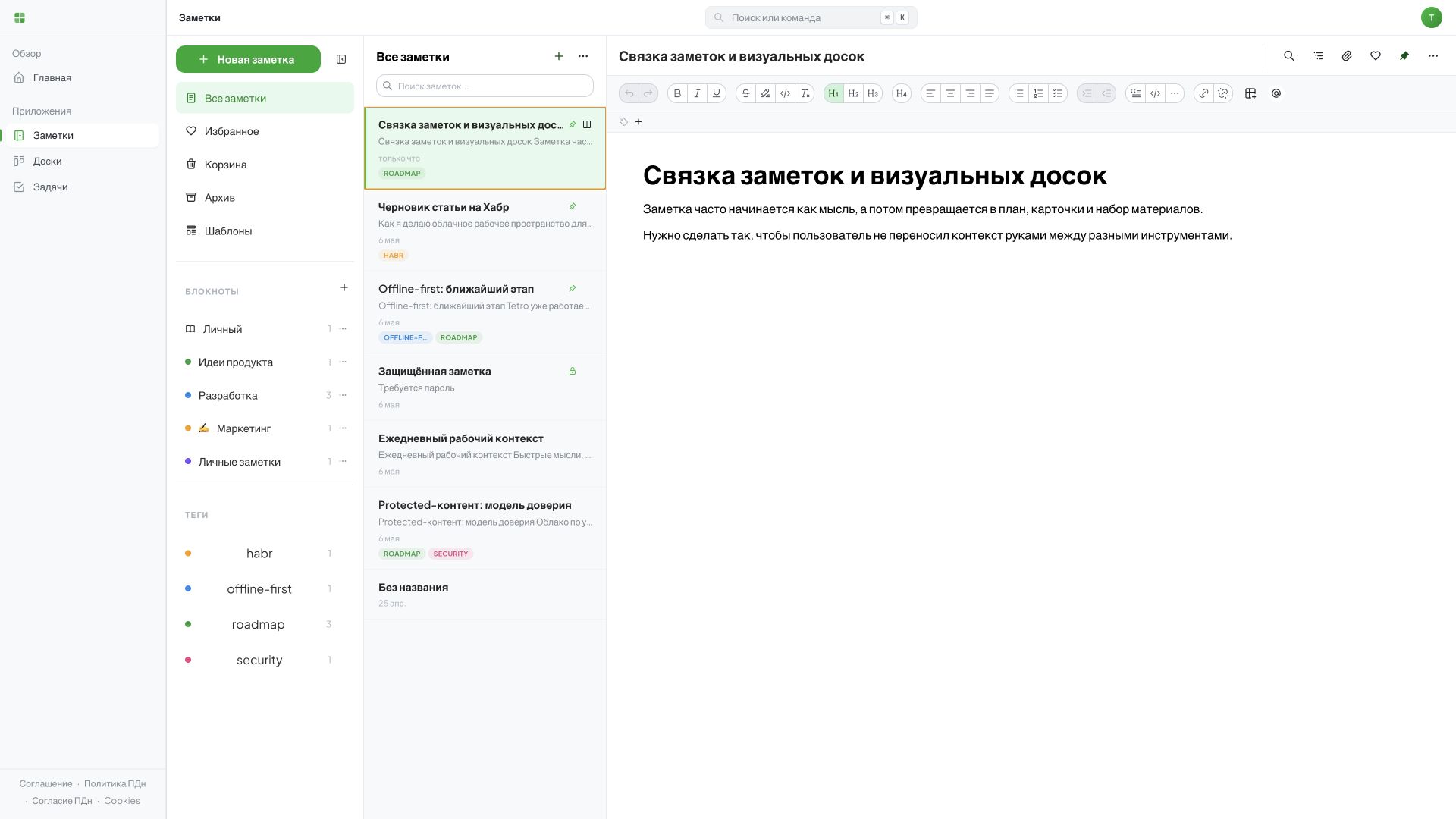Image resolution: width=1456 pixels, height=819 pixels.
Task: Open the attachments paperclip
Action: coord(1347,56)
